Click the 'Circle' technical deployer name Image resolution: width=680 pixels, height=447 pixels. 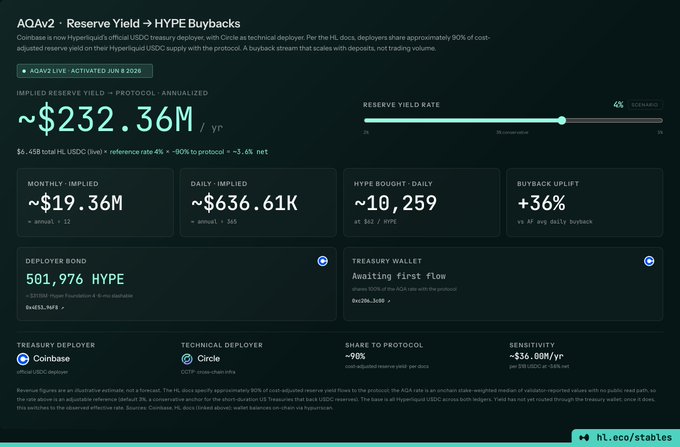[x=208, y=359]
